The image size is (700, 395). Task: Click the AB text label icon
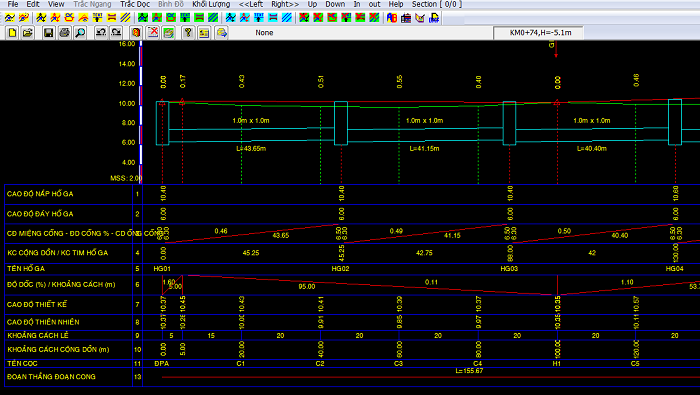(392, 18)
